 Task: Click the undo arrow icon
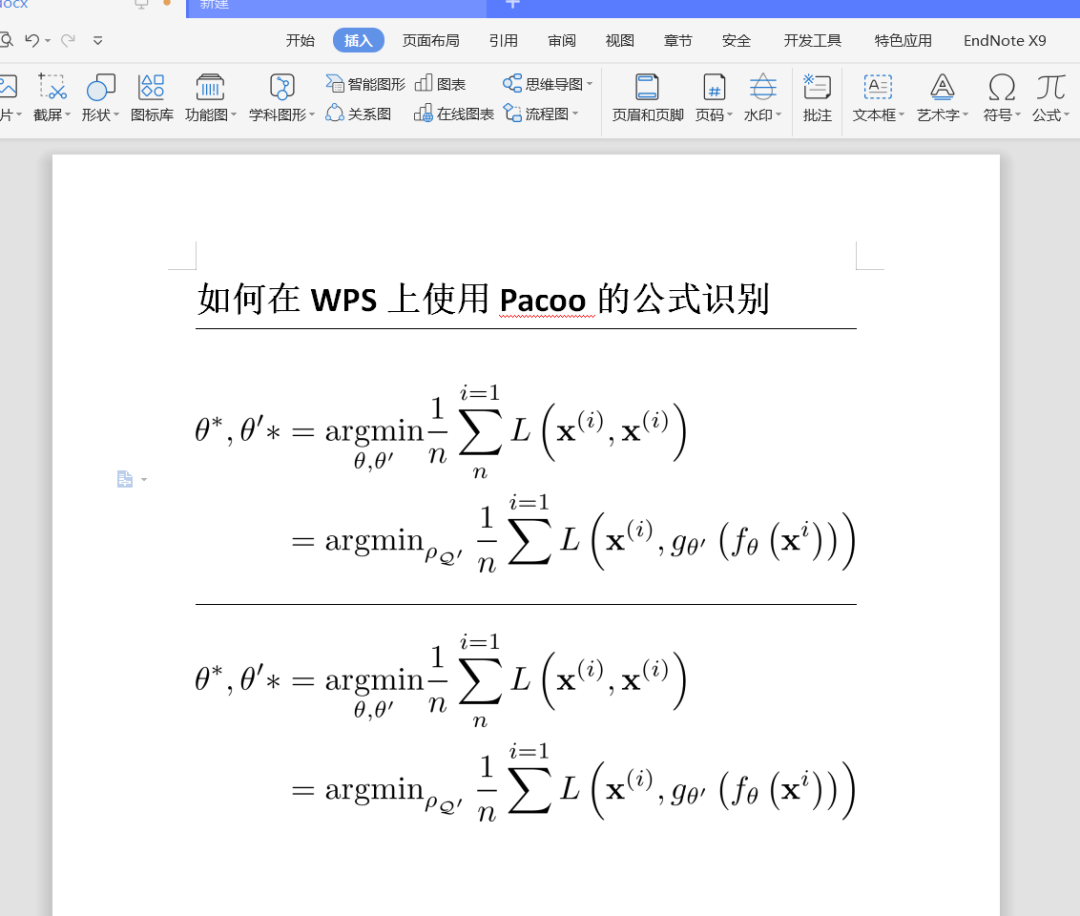tap(32, 40)
